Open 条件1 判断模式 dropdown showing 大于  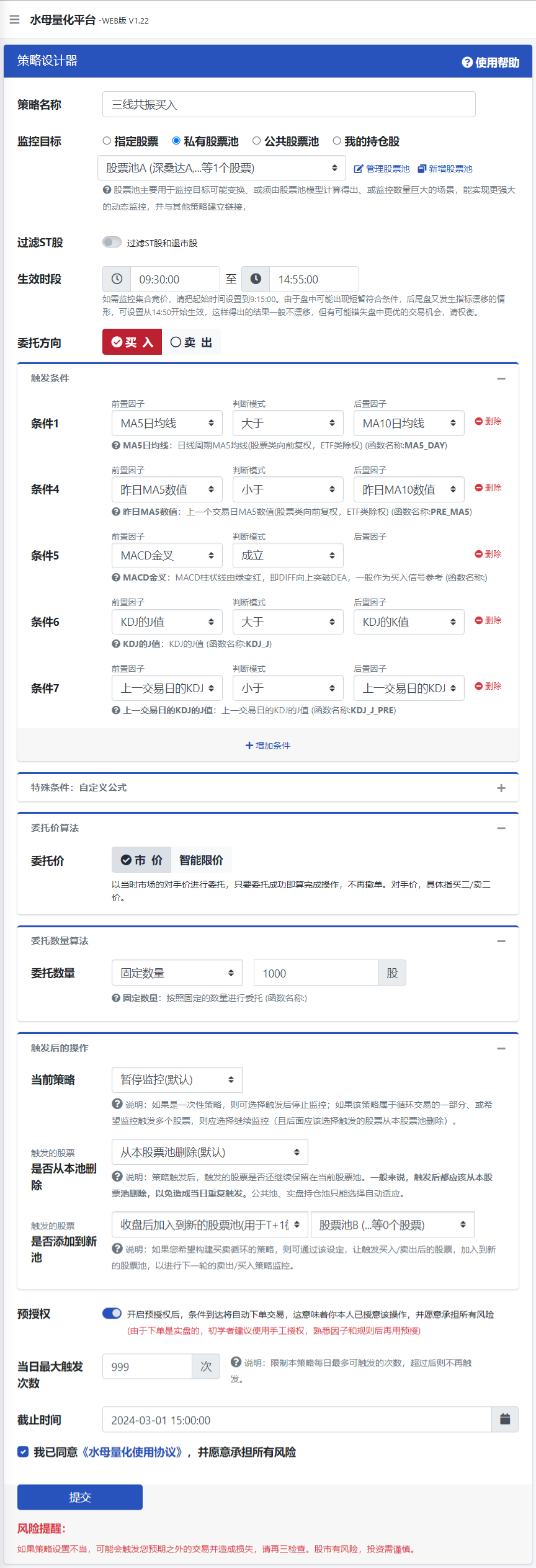point(288,423)
